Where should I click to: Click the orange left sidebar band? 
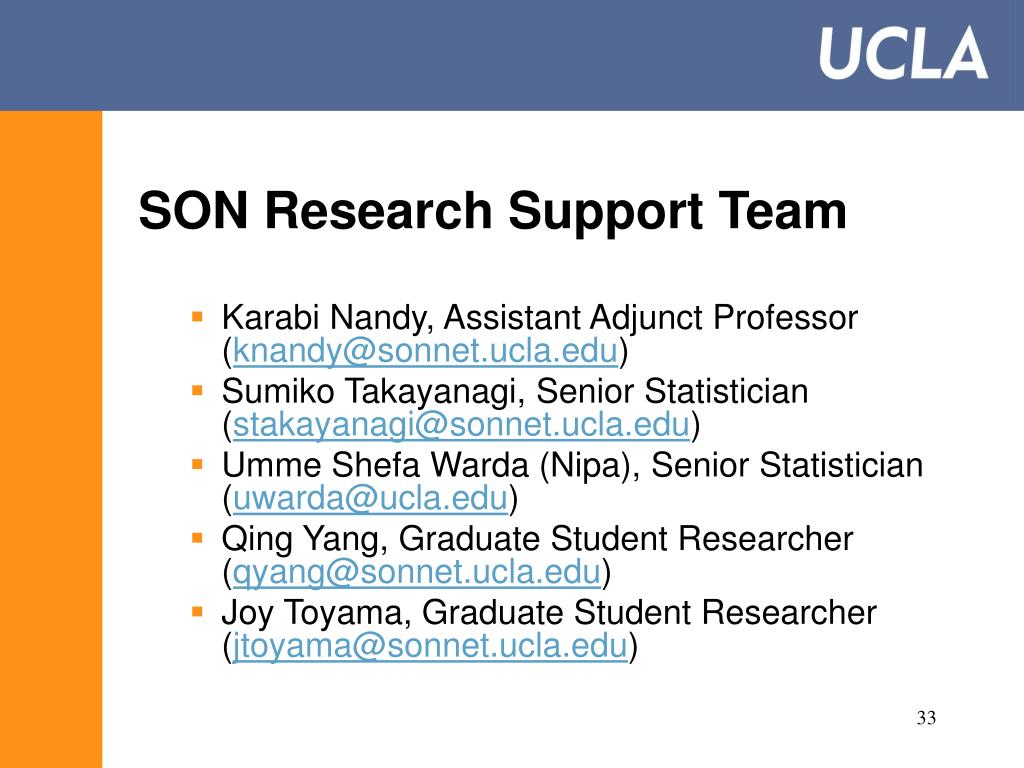click(x=51, y=439)
